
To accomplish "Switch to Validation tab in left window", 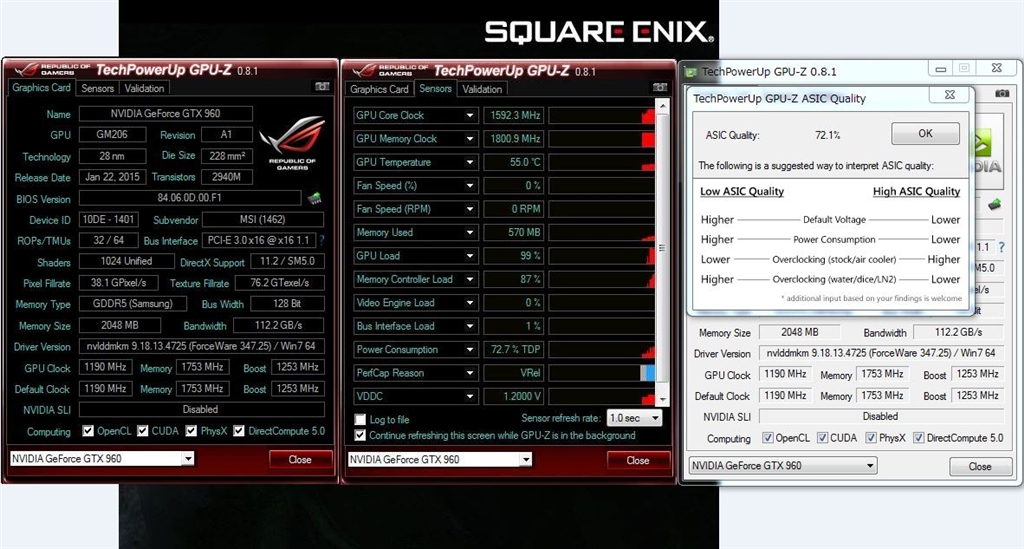I will tap(144, 88).
